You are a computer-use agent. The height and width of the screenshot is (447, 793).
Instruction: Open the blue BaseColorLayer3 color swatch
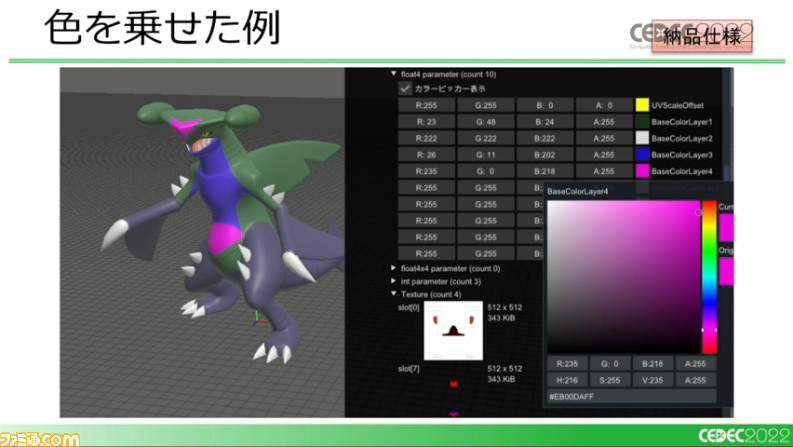[x=642, y=155]
